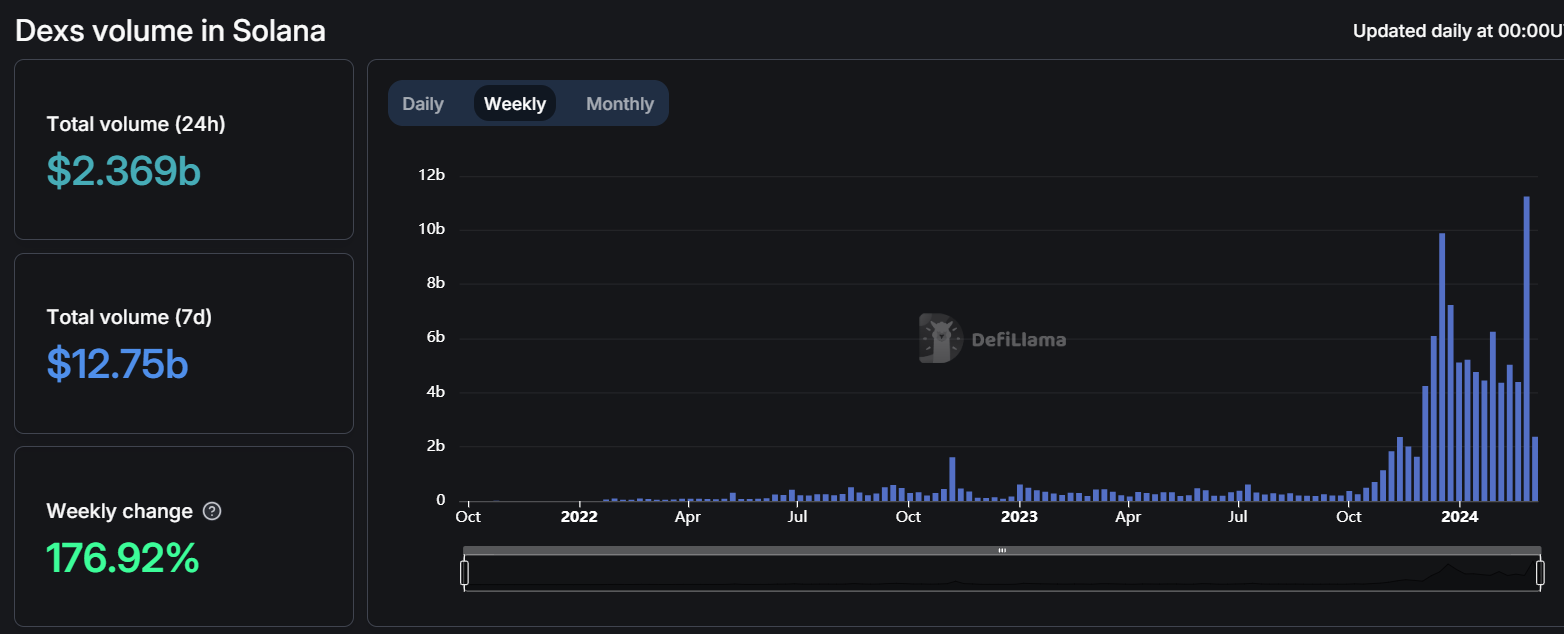Click the late-2023 peak bar near 10b
1564x634 pixels.
1442,368
